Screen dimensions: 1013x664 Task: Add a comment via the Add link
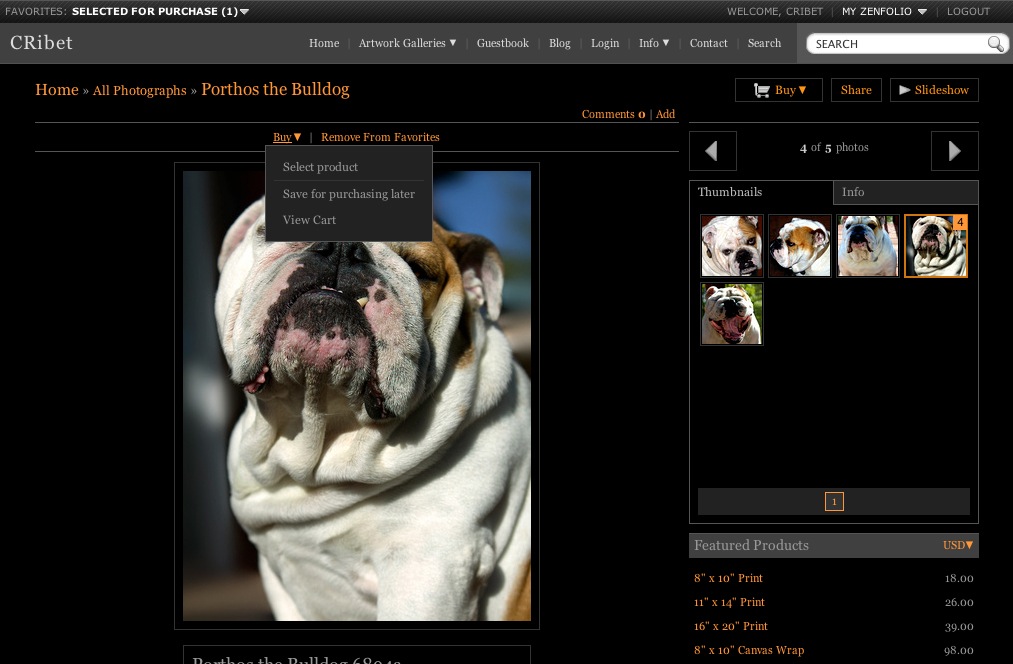click(665, 114)
